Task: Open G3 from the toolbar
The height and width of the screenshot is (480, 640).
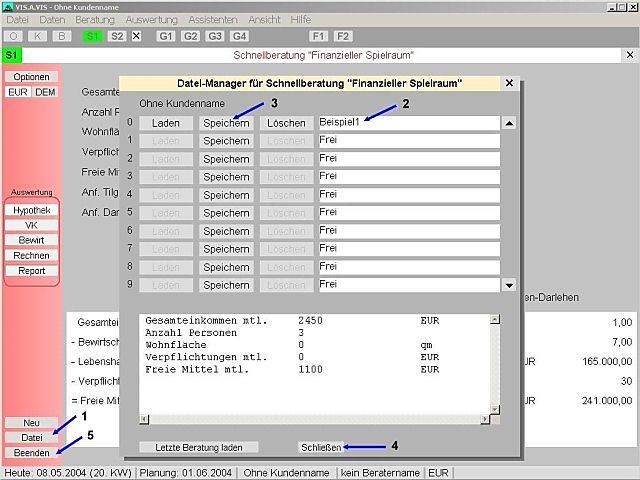Action: [215, 36]
